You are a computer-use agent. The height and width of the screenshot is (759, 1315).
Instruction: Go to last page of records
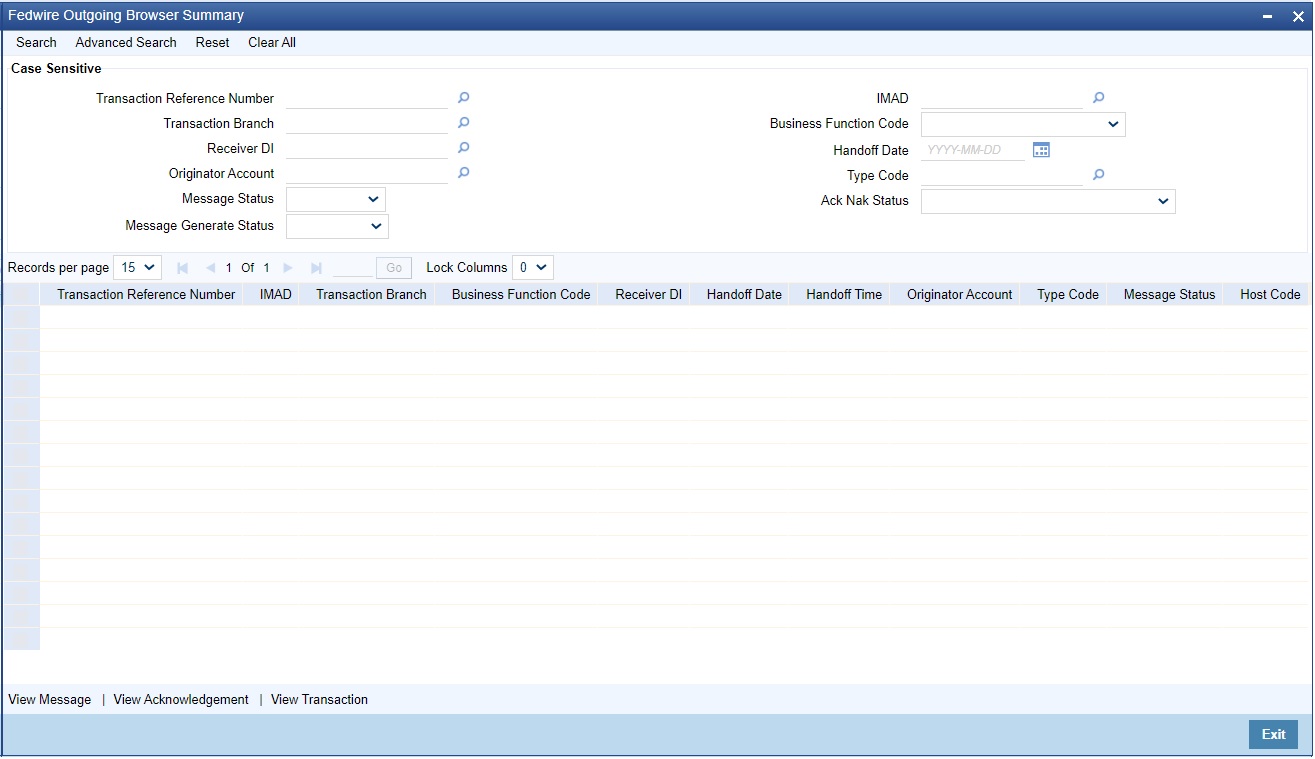pos(316,268)
